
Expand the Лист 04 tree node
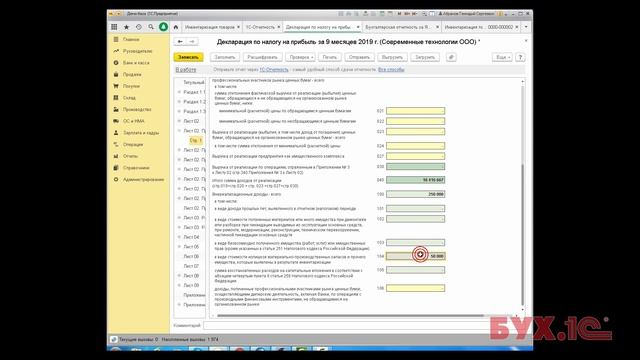click(x=179, y=237)
